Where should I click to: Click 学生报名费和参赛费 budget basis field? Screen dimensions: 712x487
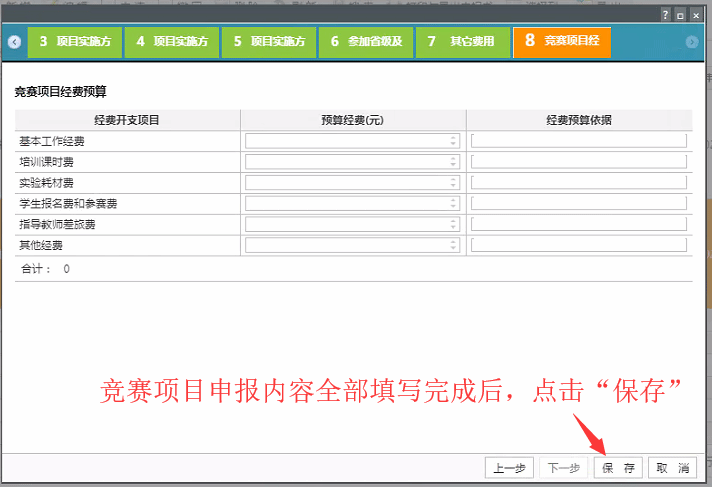pos(578,203)
